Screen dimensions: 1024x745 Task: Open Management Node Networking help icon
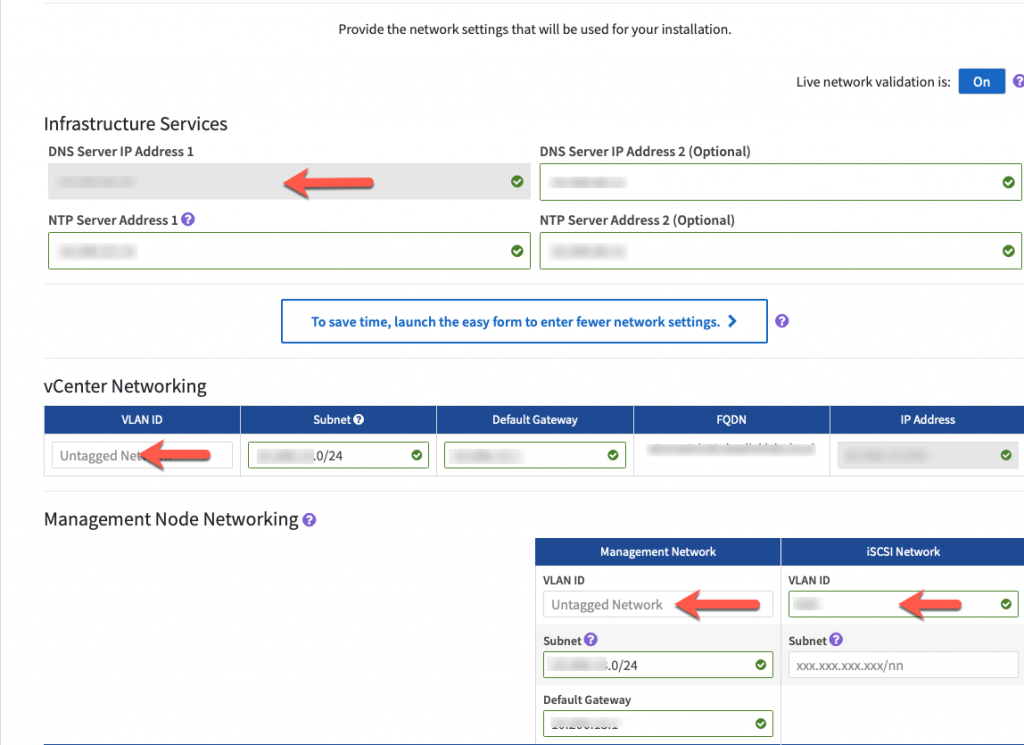(310, 520)
